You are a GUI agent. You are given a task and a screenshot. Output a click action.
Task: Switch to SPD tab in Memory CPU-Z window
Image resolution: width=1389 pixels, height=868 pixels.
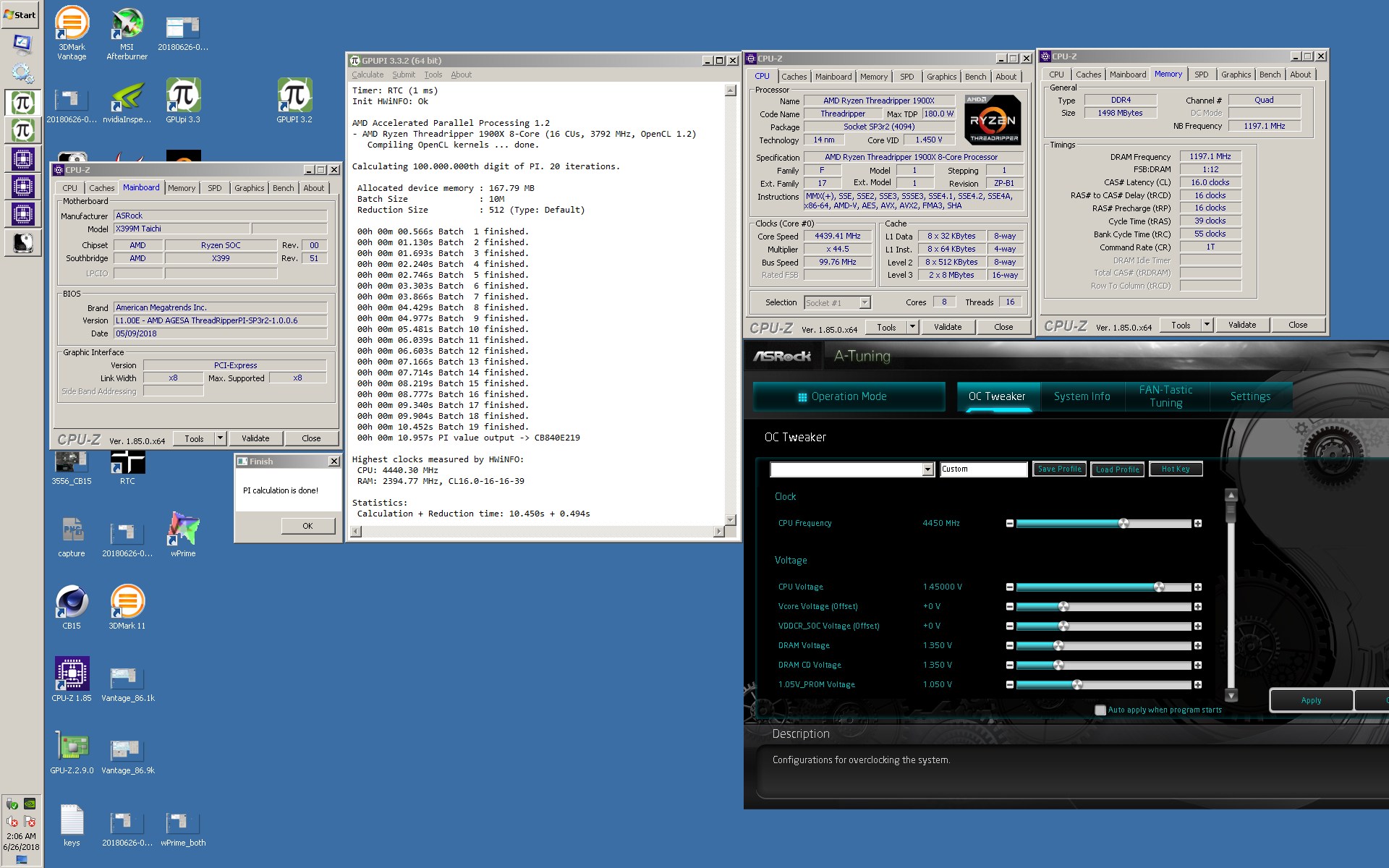coord(1201,75)
